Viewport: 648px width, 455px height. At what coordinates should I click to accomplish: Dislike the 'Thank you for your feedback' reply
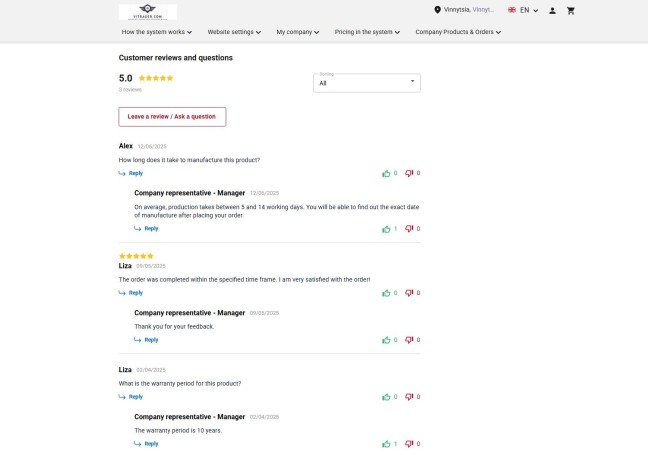pyautogui.click(x=409, y=340)
